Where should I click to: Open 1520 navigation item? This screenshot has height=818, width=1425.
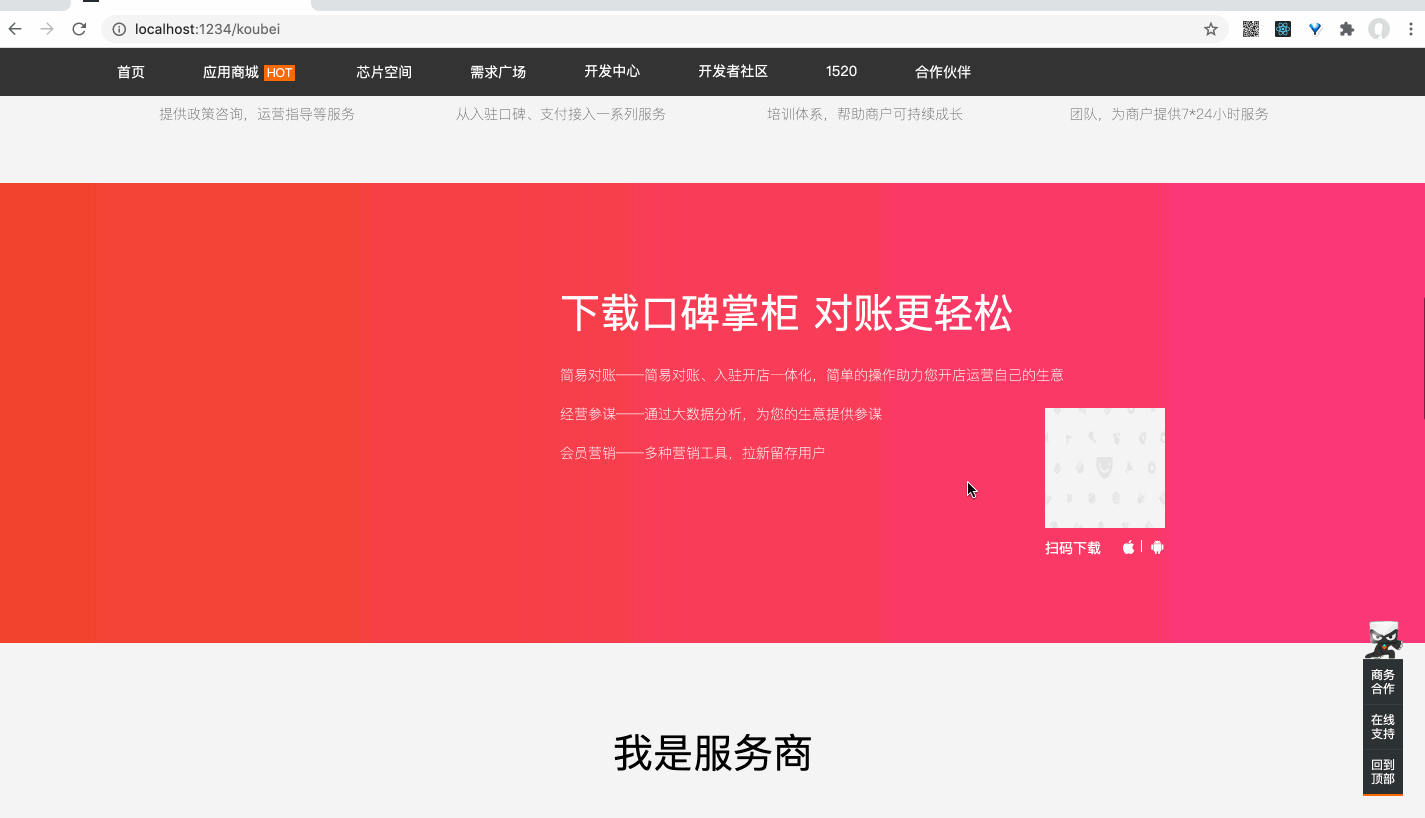841,72
